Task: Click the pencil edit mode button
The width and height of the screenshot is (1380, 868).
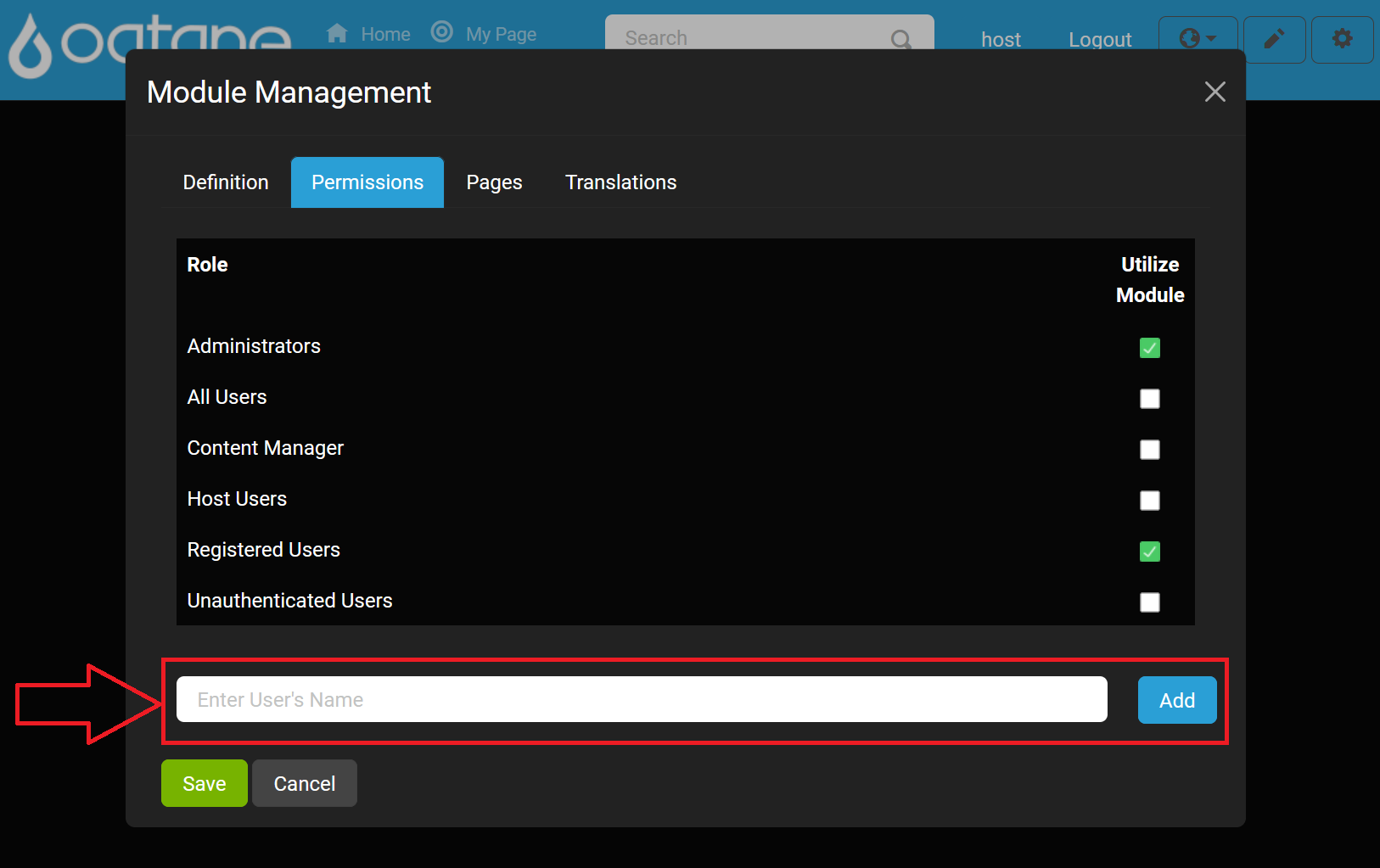Action: tap(1274, 39)
